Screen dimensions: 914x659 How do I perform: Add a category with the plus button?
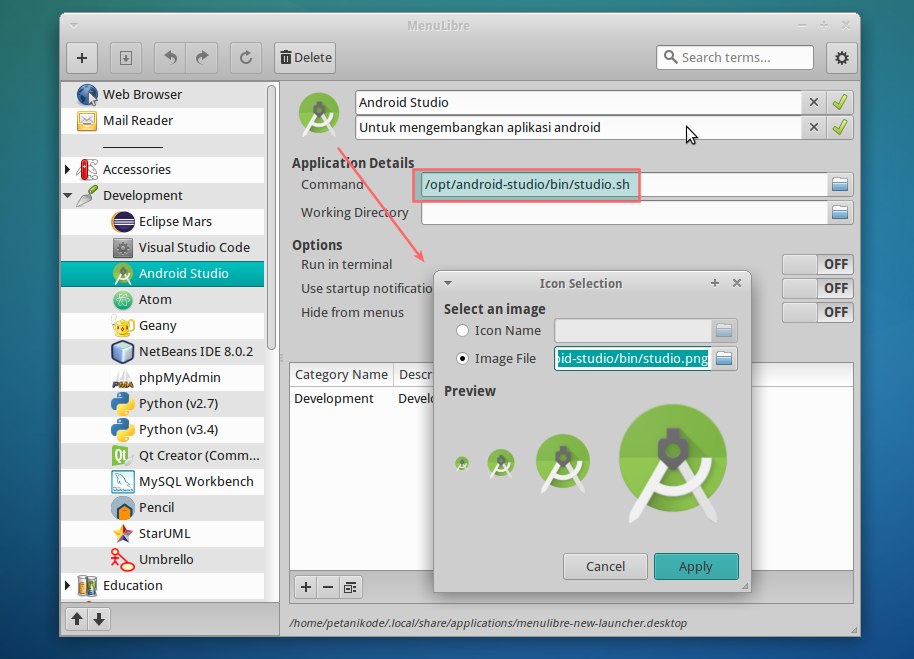(306, 587)
